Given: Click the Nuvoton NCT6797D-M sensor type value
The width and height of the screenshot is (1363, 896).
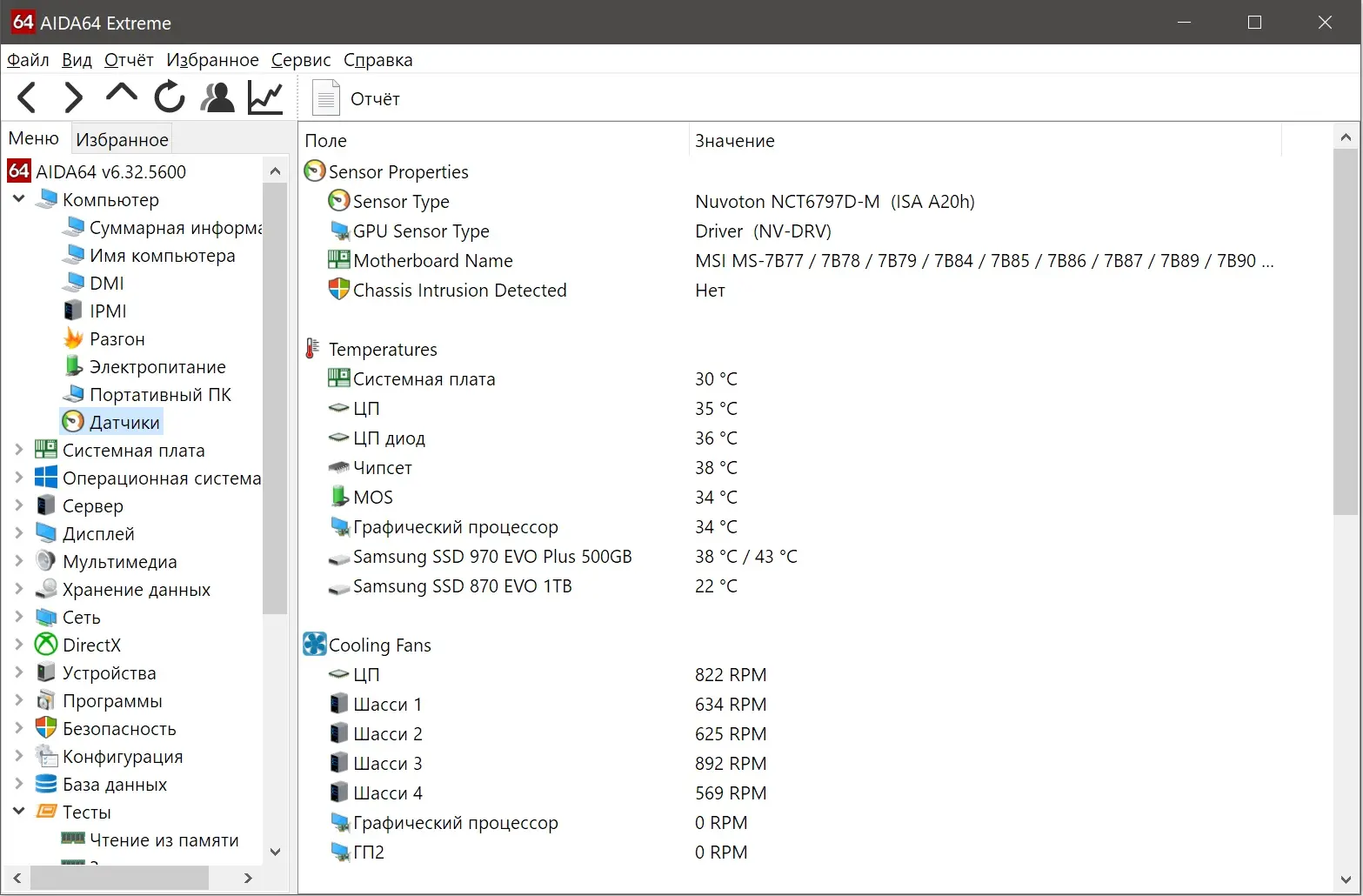Looking at the screenshot, I should tap(834, 201).
